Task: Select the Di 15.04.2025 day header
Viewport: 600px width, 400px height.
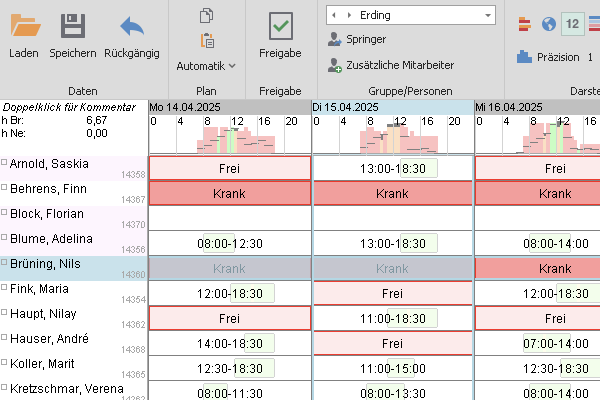Action: tap(392, 106)
